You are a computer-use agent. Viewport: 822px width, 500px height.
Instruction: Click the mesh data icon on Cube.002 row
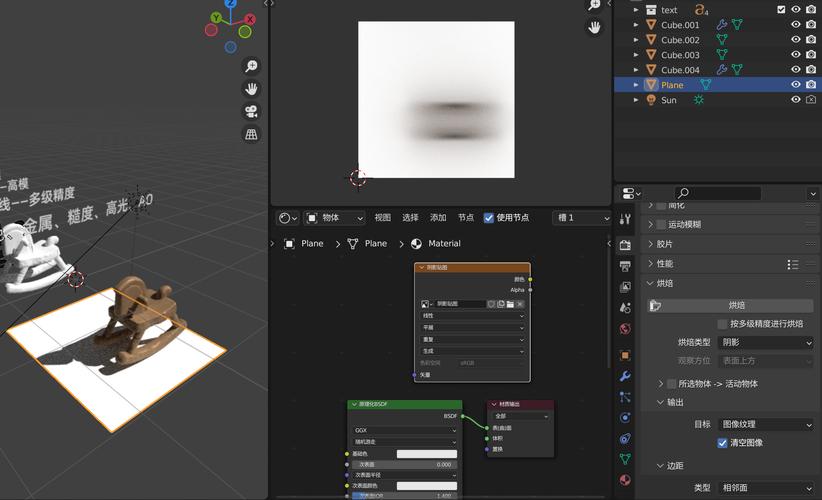click(722, 39)
